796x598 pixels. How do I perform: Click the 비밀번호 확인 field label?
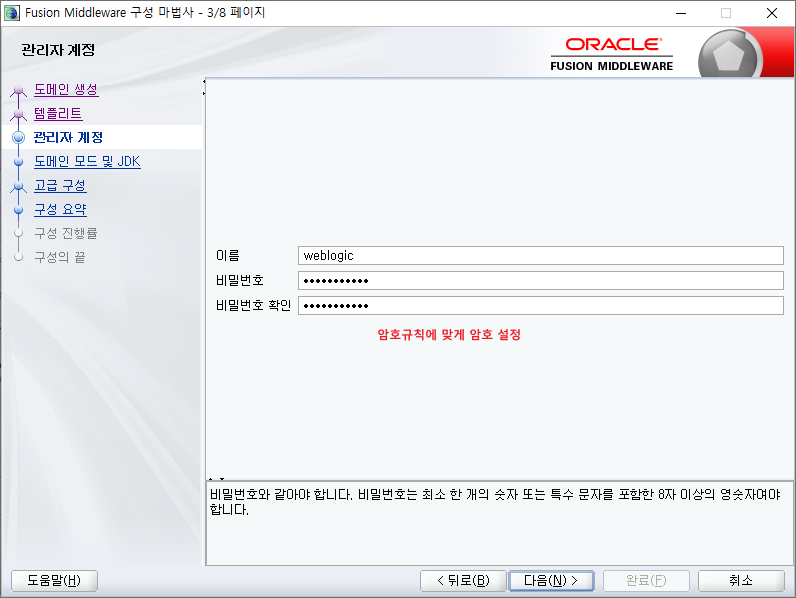(253, 305)
